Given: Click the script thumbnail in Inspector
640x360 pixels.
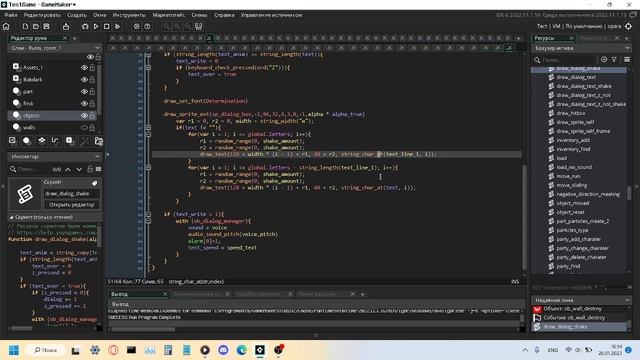Looking at the screenshot, I should (x=25, y=194).
